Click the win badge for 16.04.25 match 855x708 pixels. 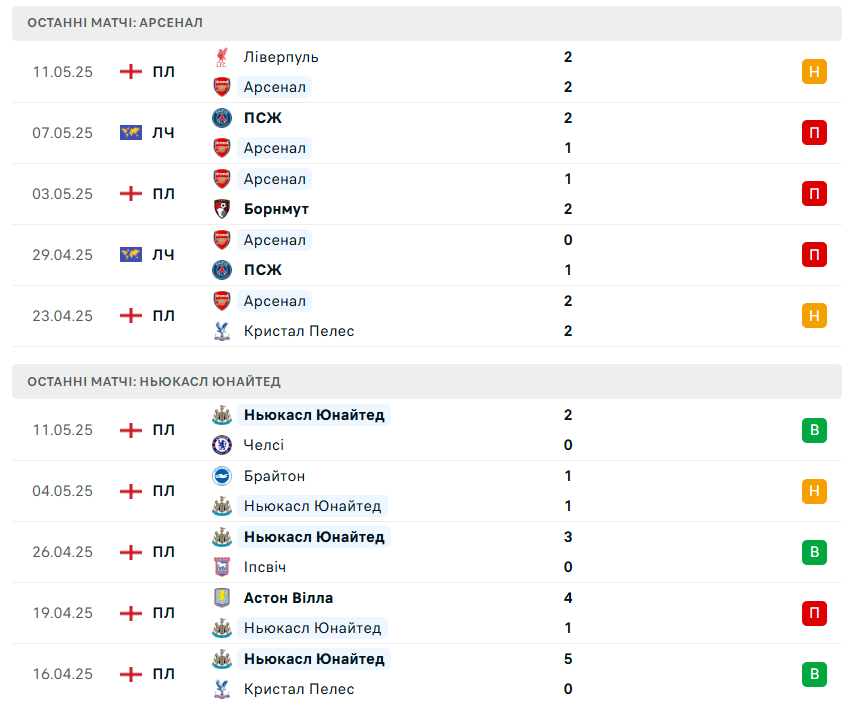(x=814, y=674)
